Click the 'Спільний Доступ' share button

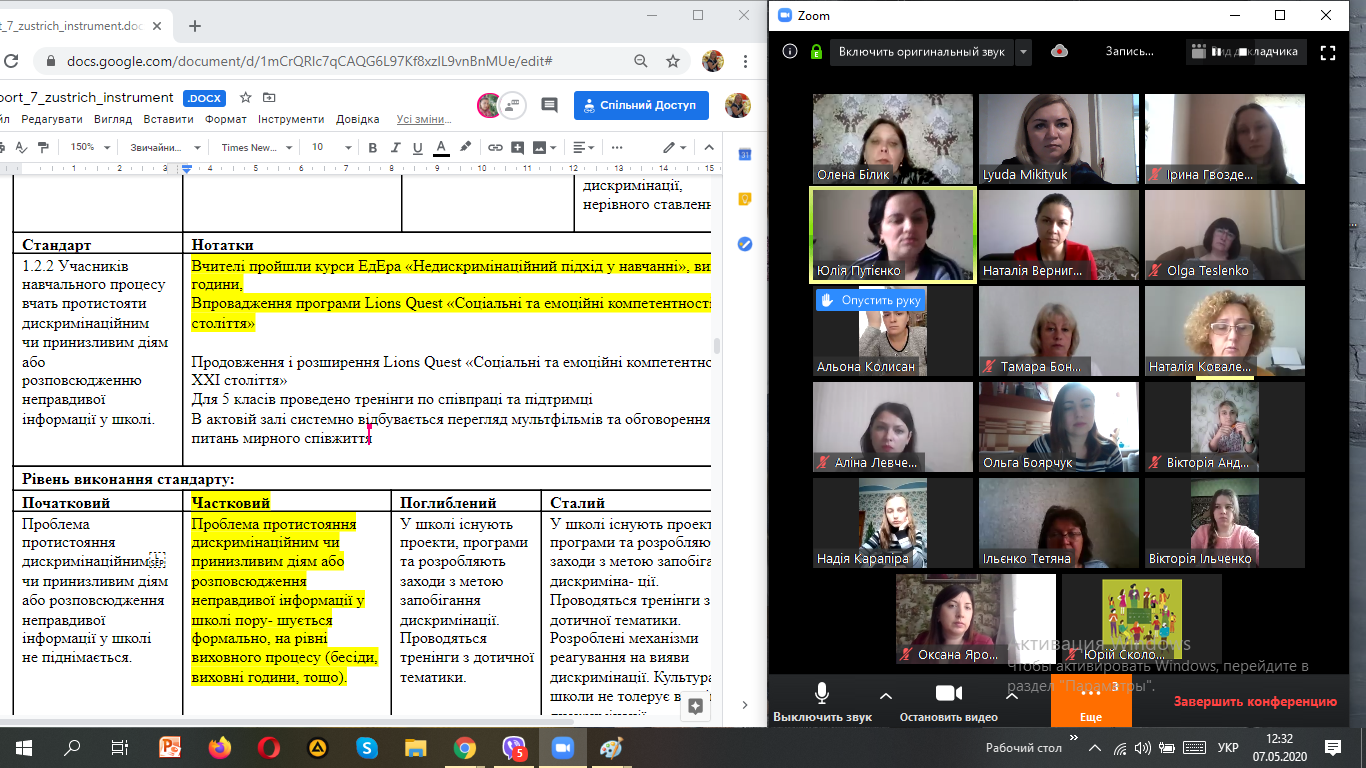pos(641,105)
